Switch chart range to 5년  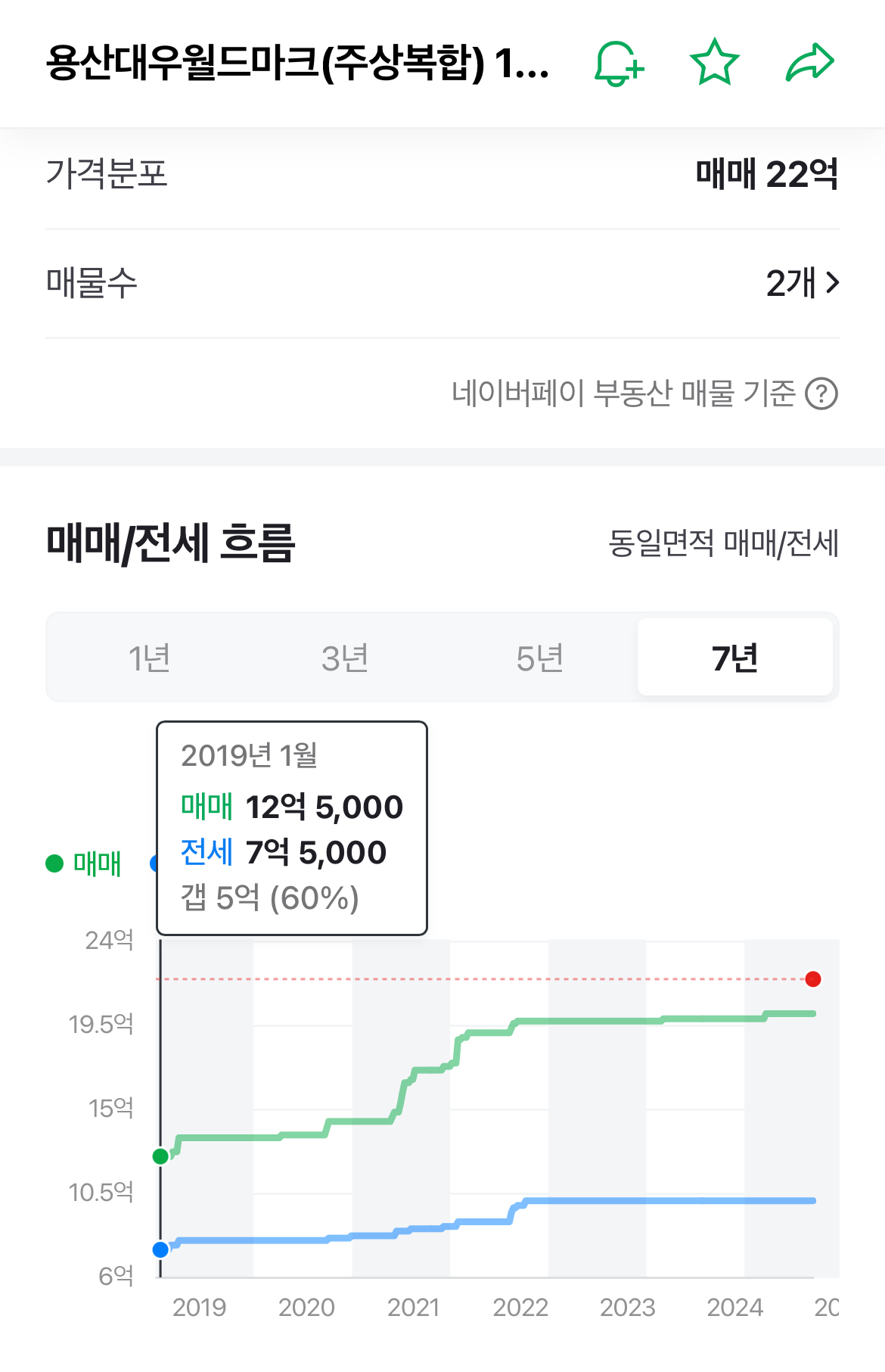pos(540,658)
